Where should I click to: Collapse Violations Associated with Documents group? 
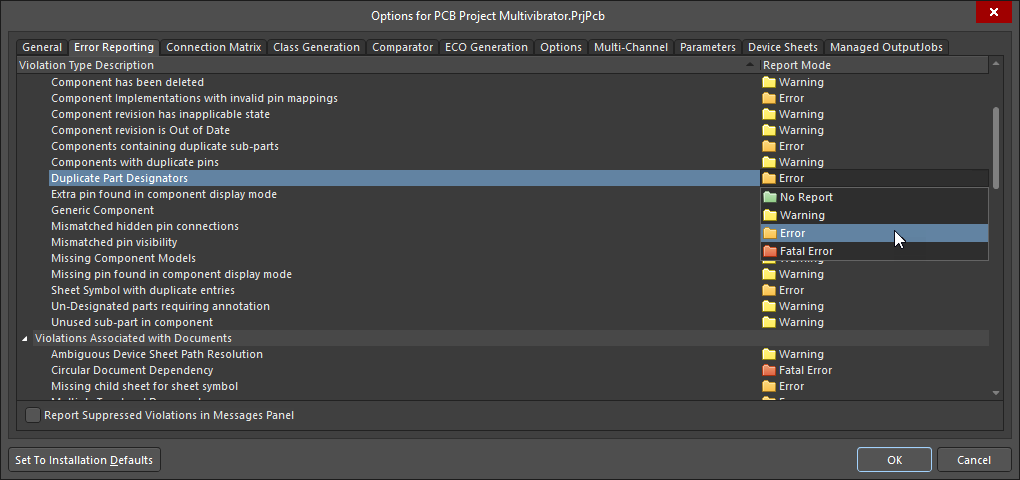pyautogui.click(x=26, y=339)
